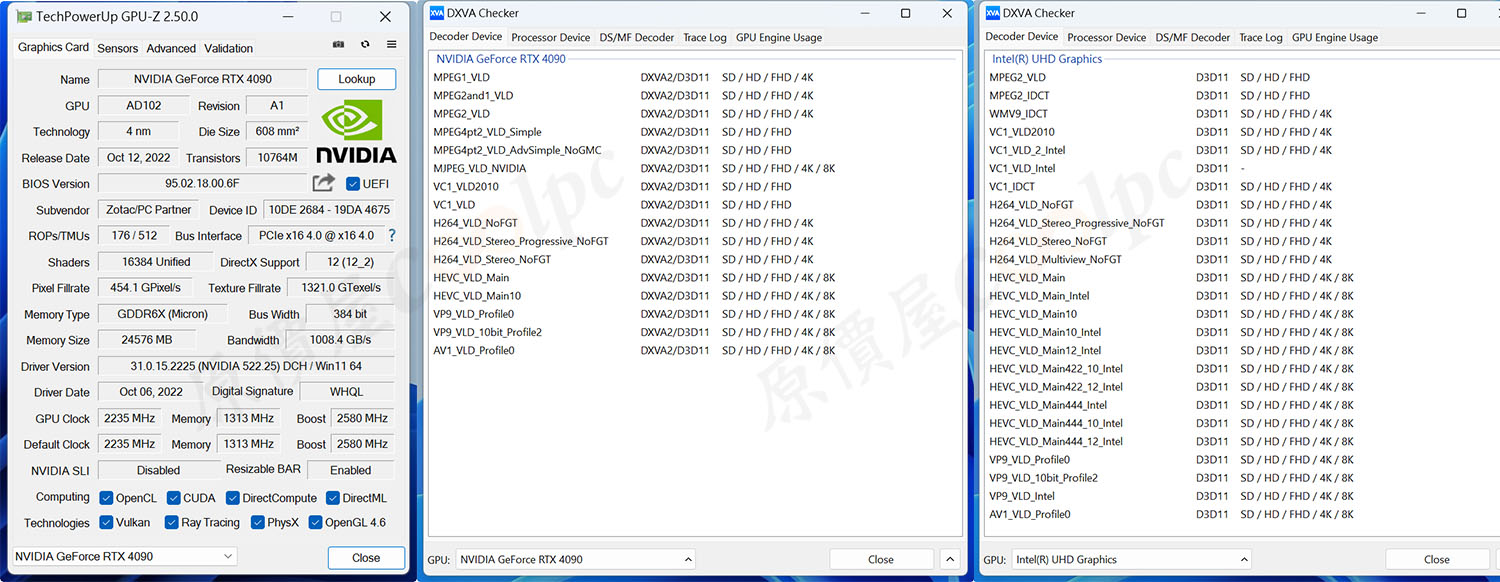1500x582 pixels.
Task: Click the Resizable BAR value "Enabled"
Action: tap(351, 470)
